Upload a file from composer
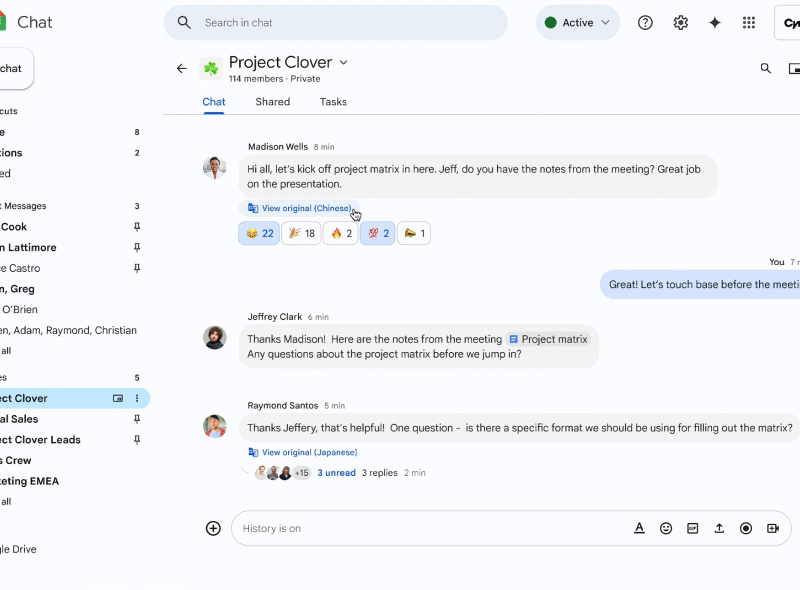Image resolution: width=800 pixels, height=590 pixels. [x=719, y=528]
